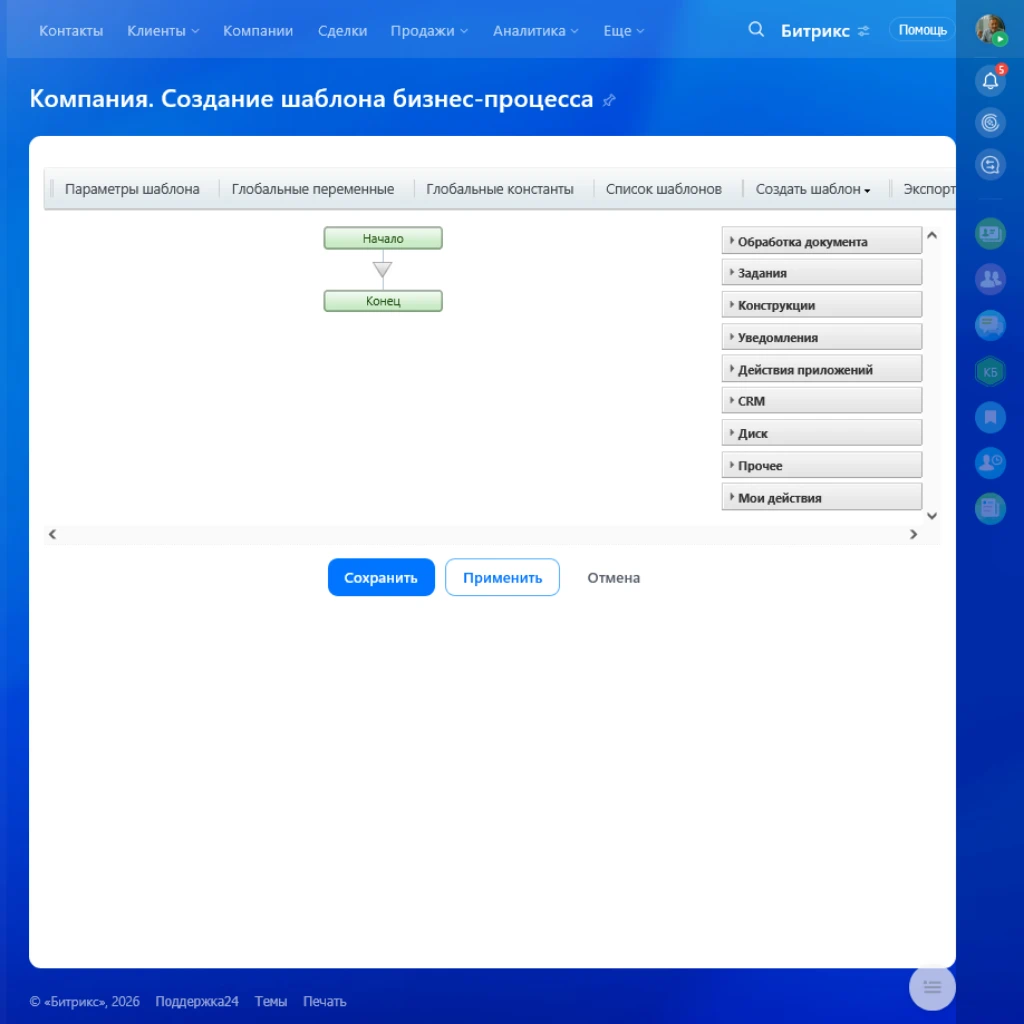Open the Еще menu dropdown

tap(622, 30)
